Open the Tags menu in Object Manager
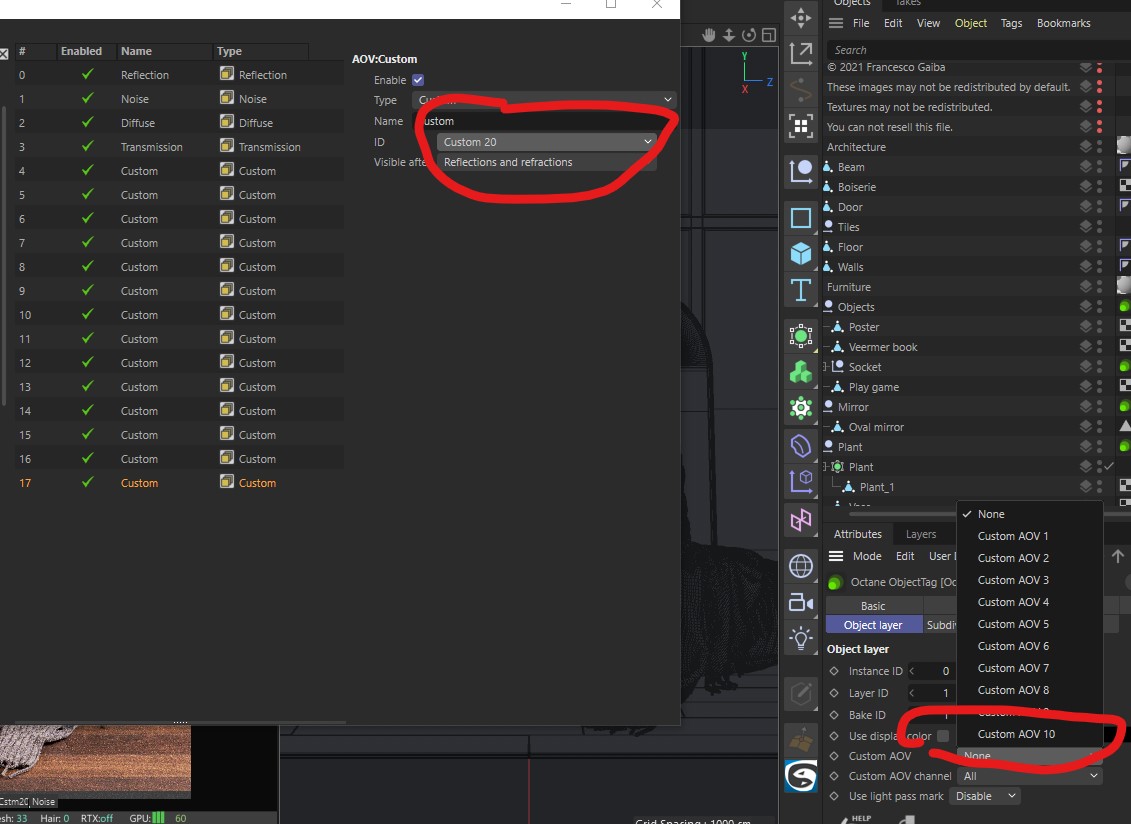Viewport: 1131px width, 824px height. 1011,23
